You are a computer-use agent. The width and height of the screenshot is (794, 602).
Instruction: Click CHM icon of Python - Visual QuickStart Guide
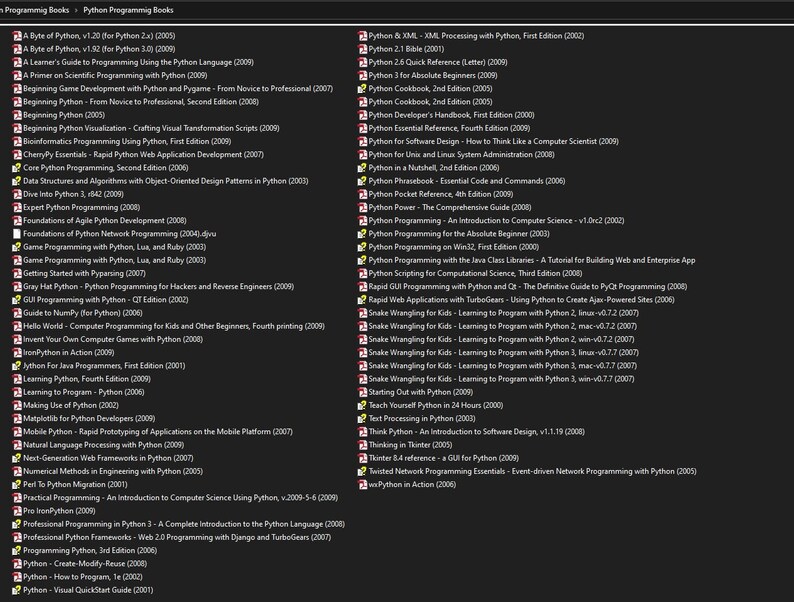pyautogui.click(x=17, y=590)
